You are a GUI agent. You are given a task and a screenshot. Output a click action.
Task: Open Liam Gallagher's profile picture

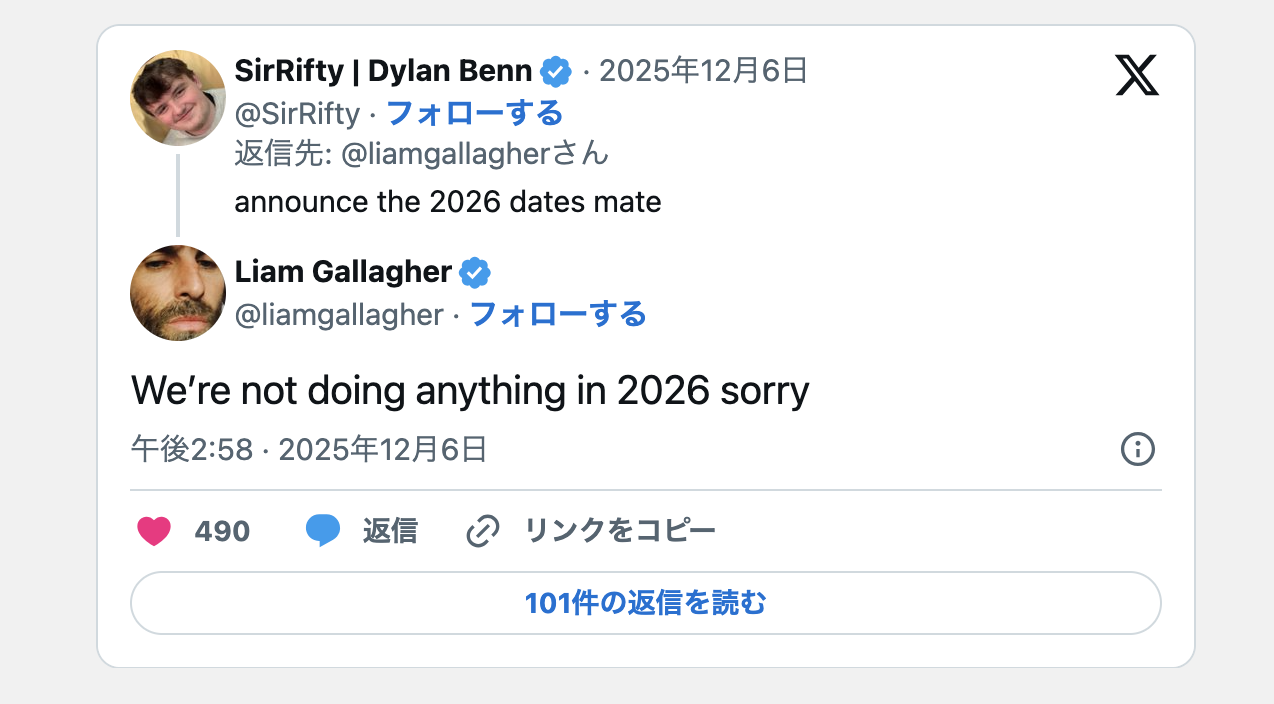click(177, 293)
